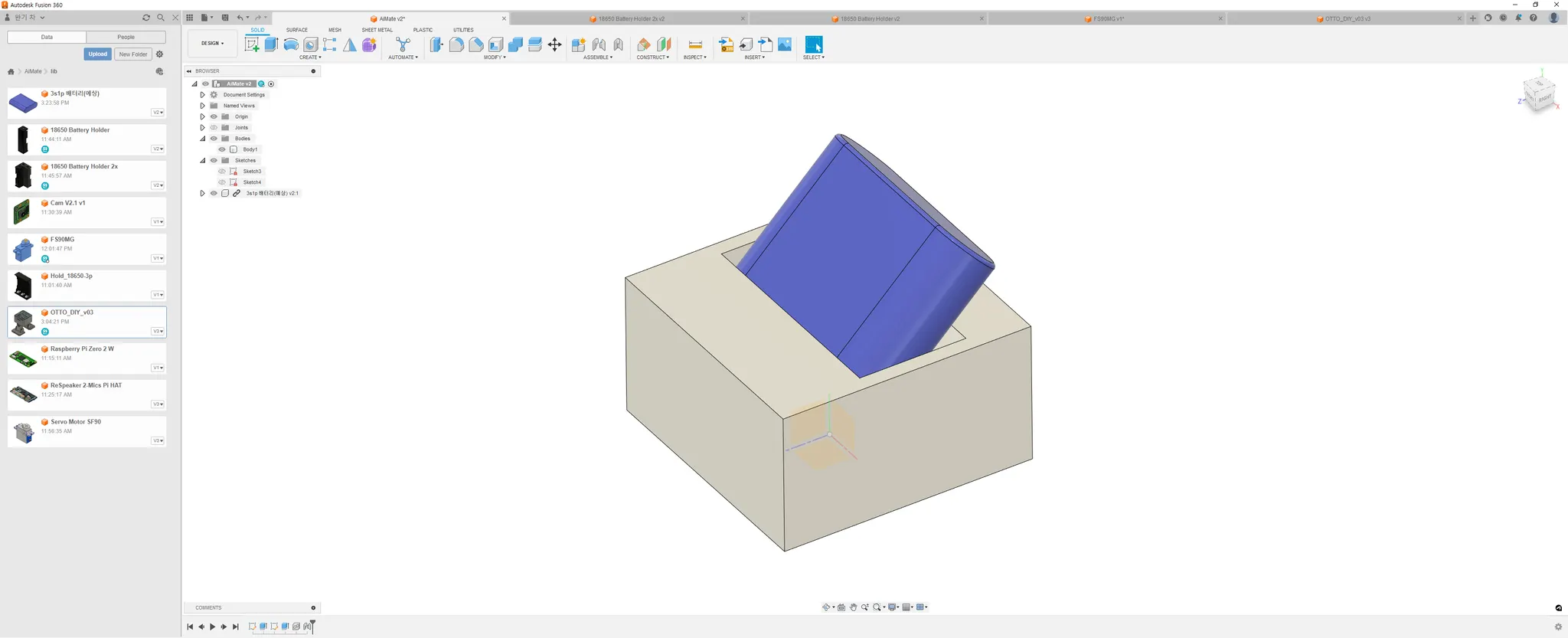Show Sketch4 using its eye icon
Screen dimensions: 1568x638
coord(222,182)
